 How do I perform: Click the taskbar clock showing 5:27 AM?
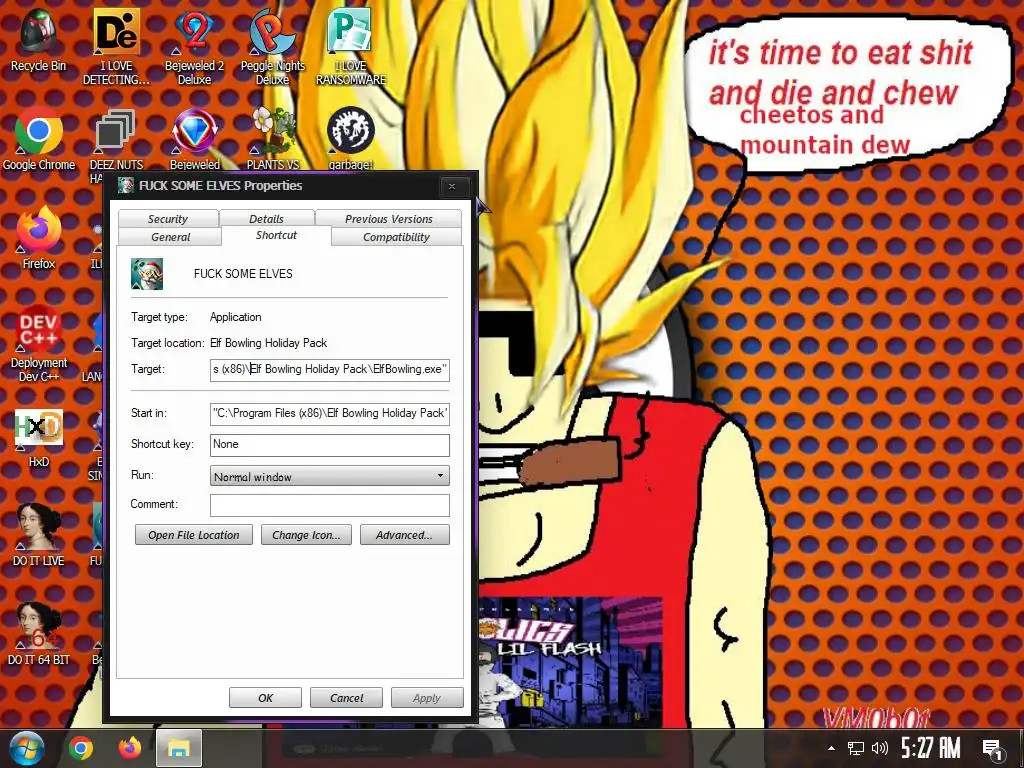(931, 748)
